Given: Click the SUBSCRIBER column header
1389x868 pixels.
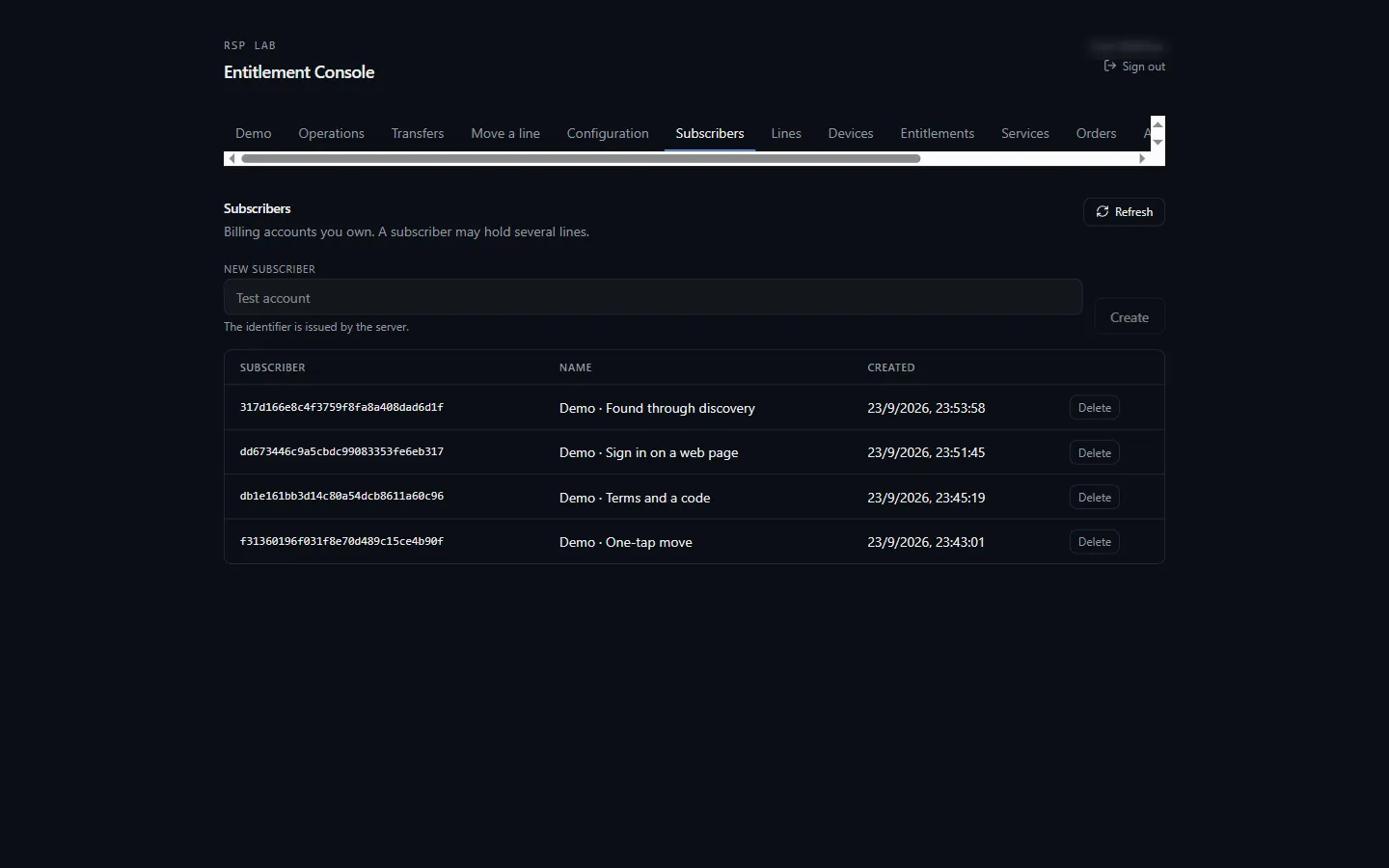Looking at the screenshot, I should [273, 367].
